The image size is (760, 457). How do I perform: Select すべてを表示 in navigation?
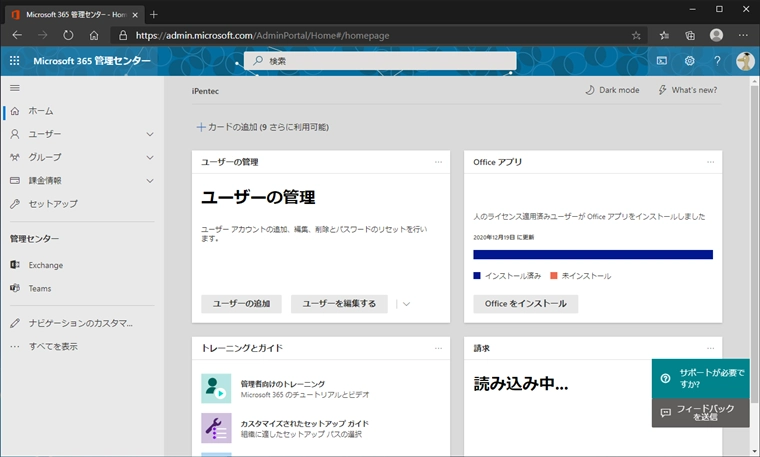(x=53, y=347)
